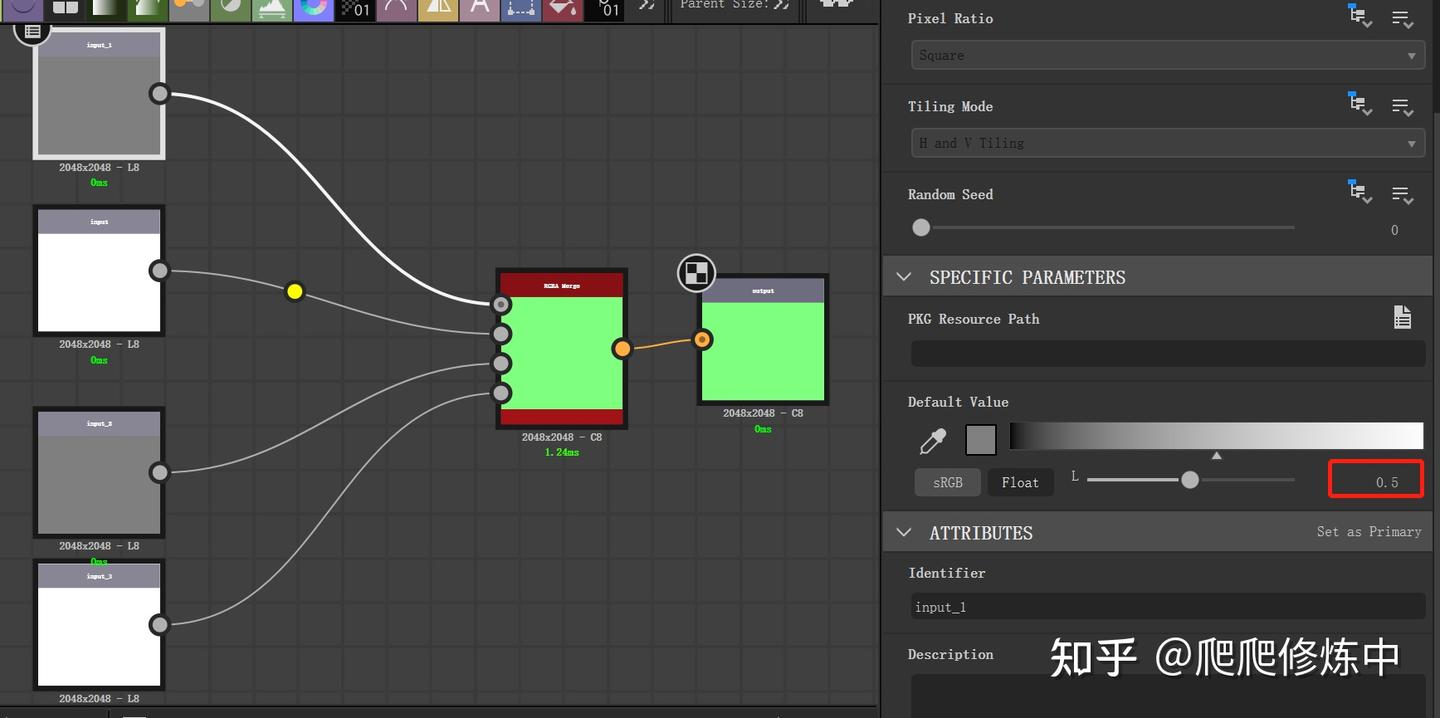Click the PKG Resource Path input field
The image size is (1440, 718).
tap(1168, 353)
